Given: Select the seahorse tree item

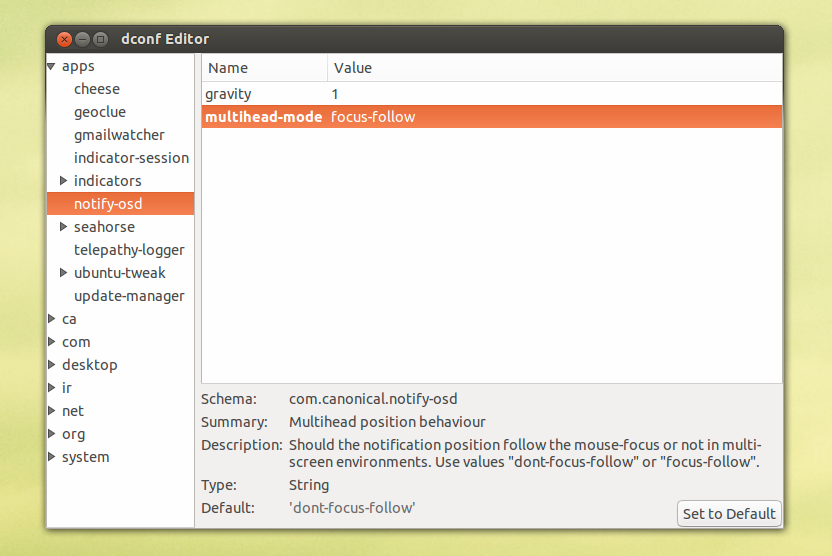Looking at the screenshot, I should [x=104, y=227].
